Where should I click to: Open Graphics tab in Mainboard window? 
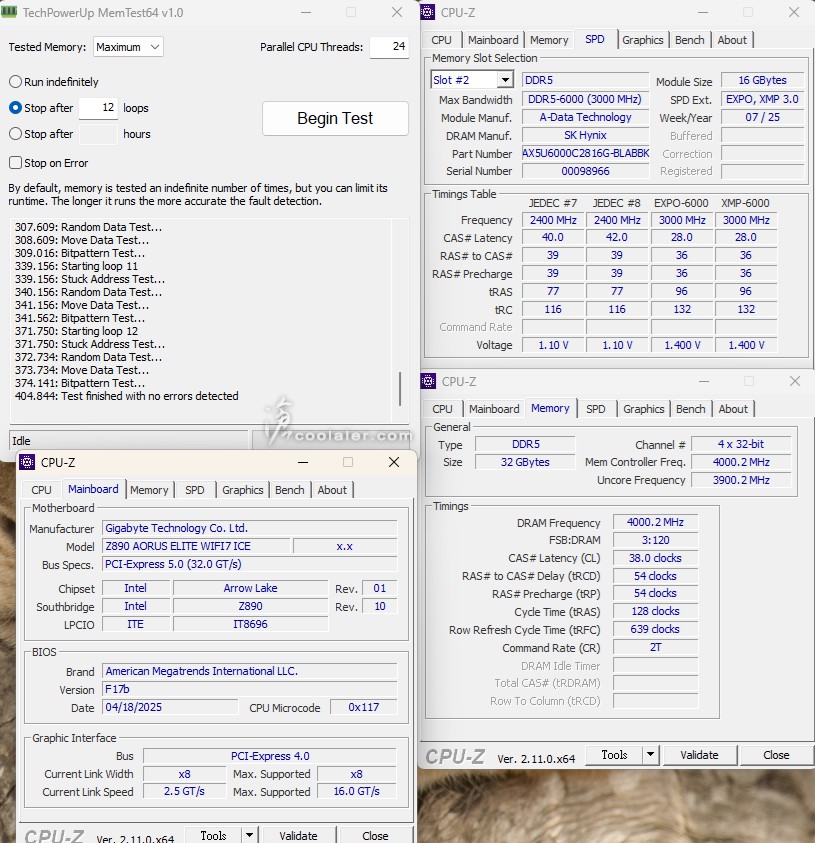click(x=242, y=490)
